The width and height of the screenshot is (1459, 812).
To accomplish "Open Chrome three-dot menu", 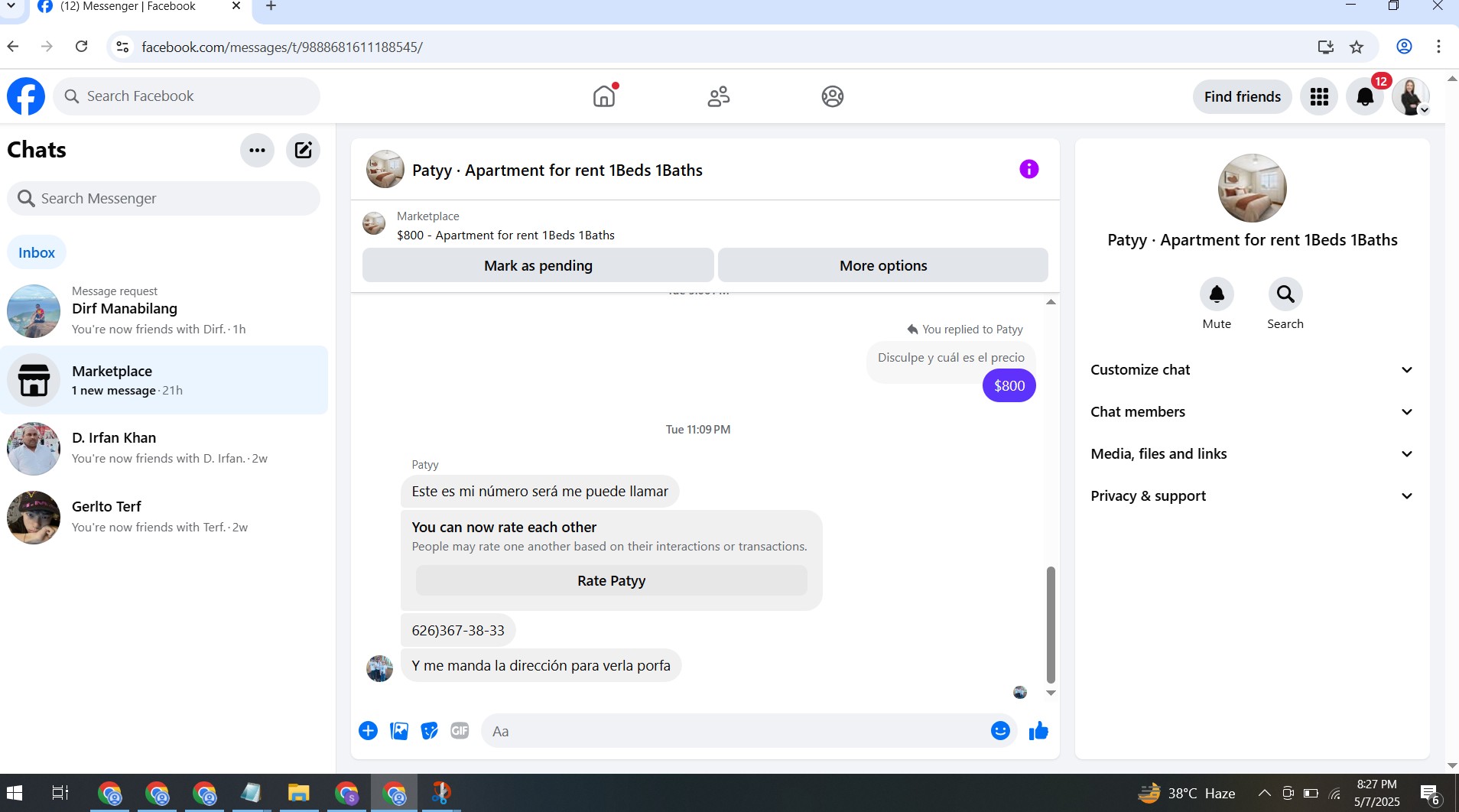I will point(1438,47).
